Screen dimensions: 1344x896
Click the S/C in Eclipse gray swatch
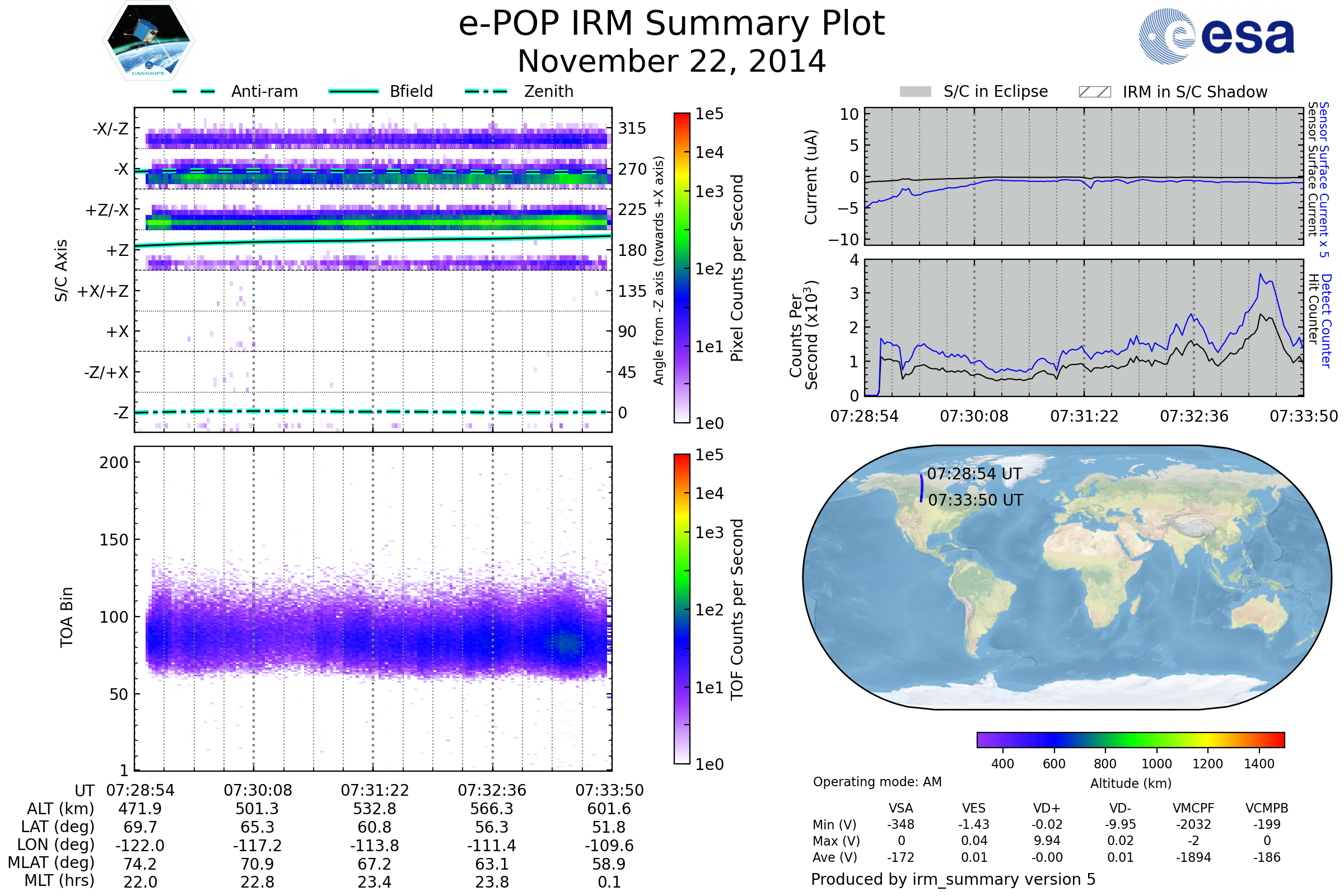[915, 92]
